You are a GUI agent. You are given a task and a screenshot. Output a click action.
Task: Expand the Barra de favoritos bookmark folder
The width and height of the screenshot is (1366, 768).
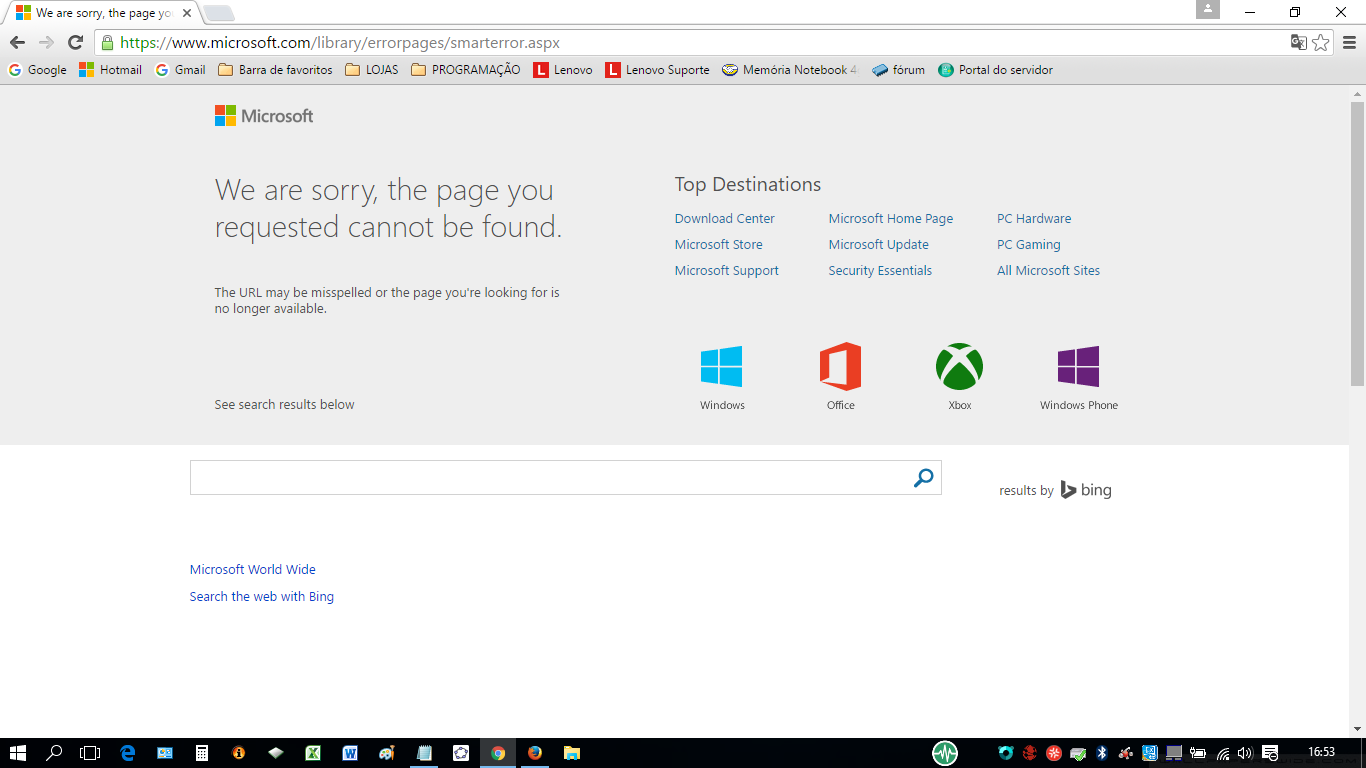(275, 70)
